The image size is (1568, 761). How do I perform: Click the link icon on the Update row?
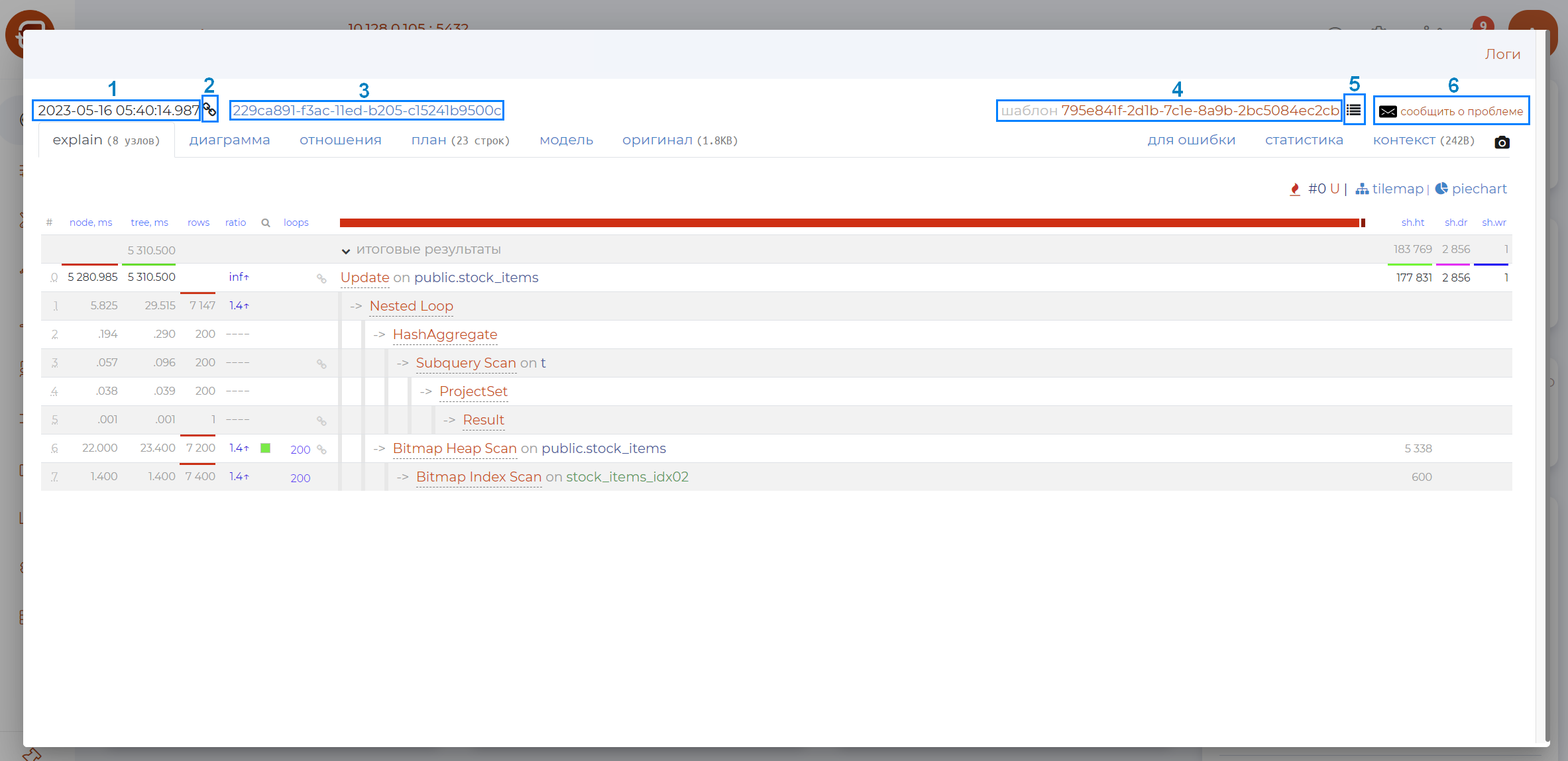tap(321, 279)
